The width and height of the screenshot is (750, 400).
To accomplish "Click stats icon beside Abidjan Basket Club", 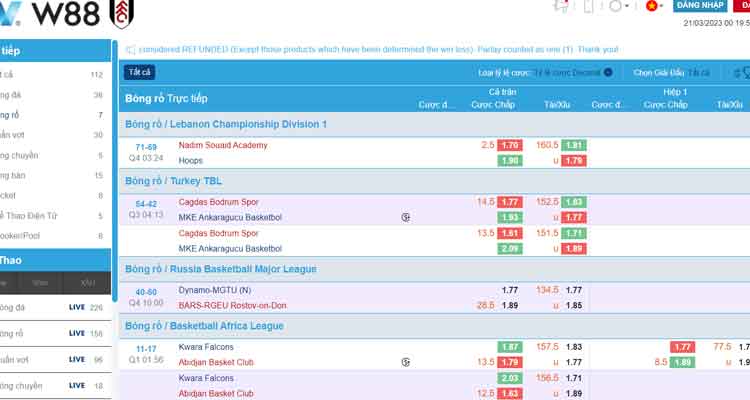I will click(x=406, y=362).
